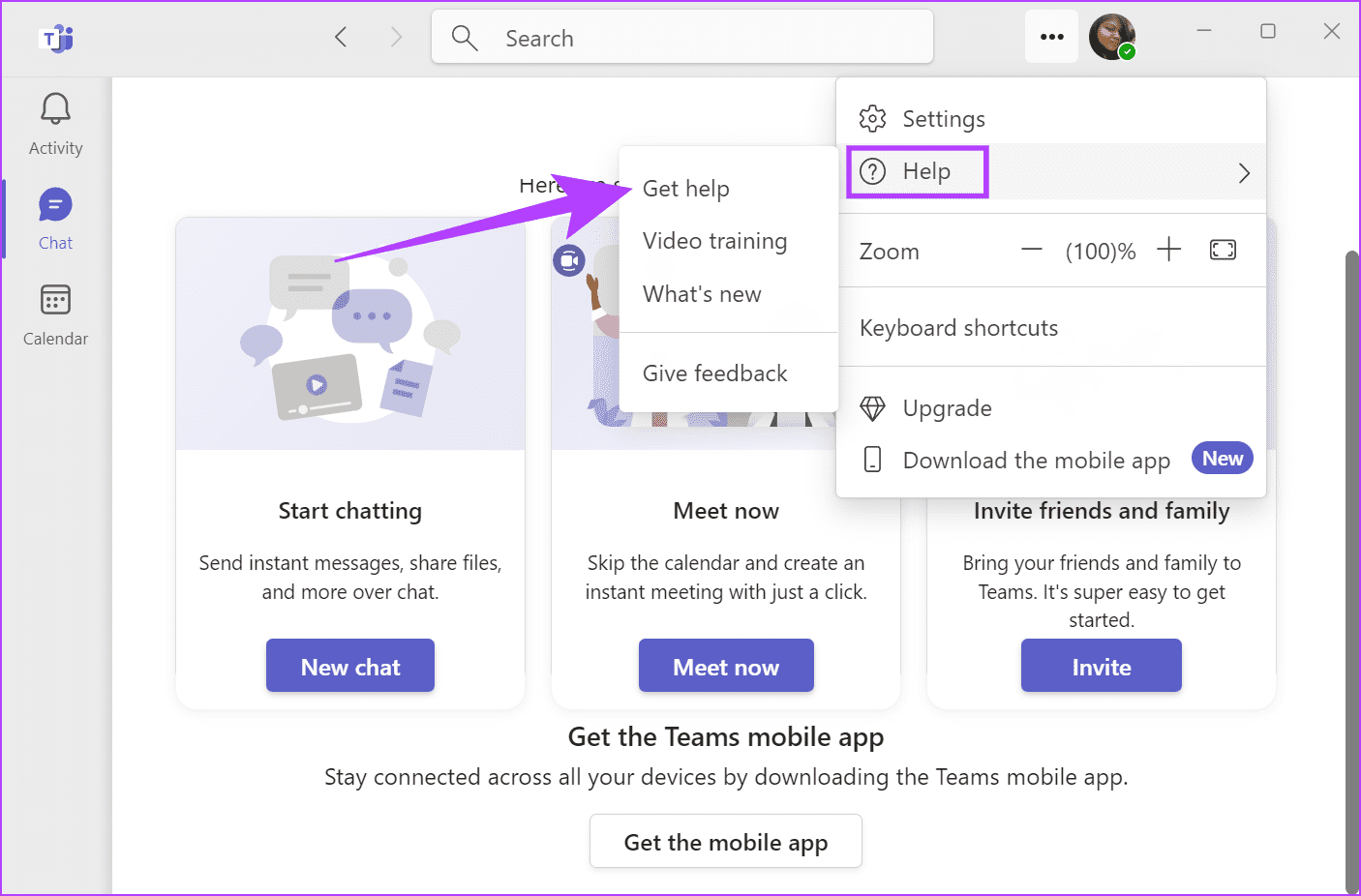Maximize the Teams window
The height and width of the screenshot is (896, 1361).
pyautogui.click(x=1268, y=31)
